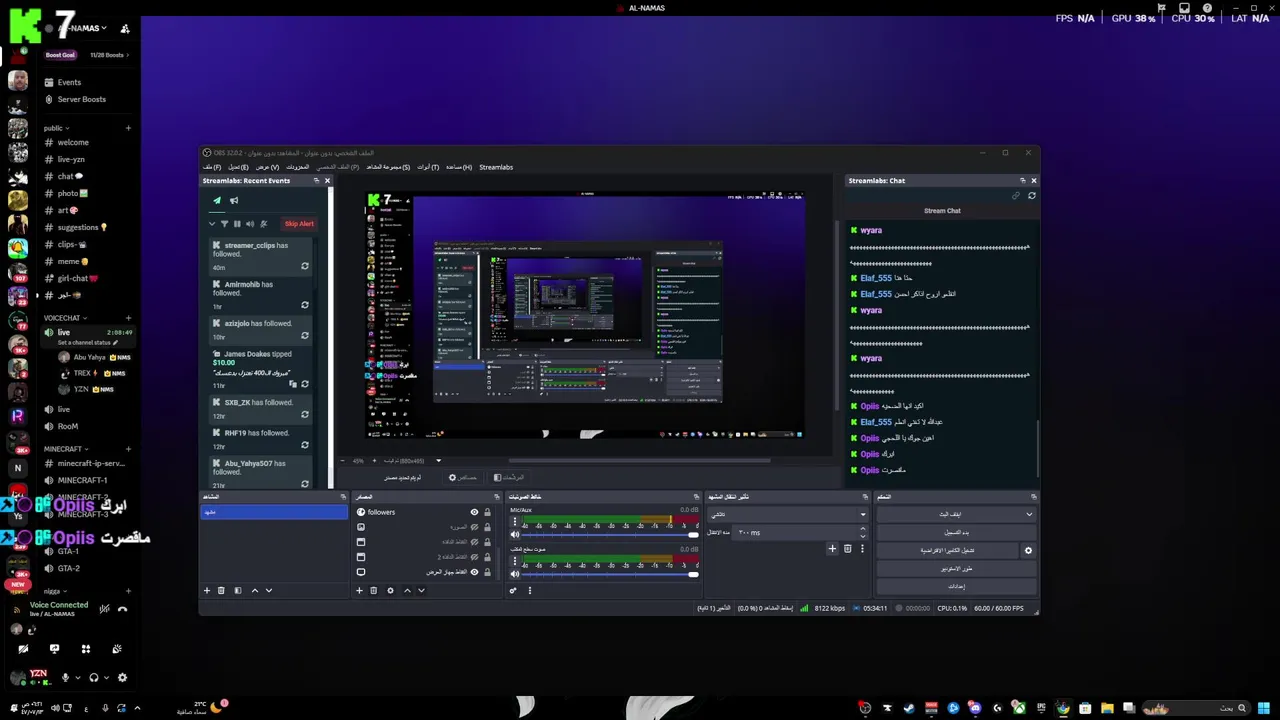The width and height of the screenshot is (1280, 720).
Task: Pop out Streamlabs chat via link icon
Action: click(1016, 196)
